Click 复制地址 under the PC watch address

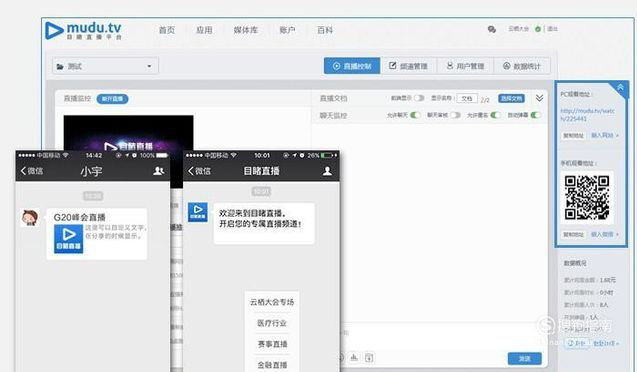pos(573,135)
